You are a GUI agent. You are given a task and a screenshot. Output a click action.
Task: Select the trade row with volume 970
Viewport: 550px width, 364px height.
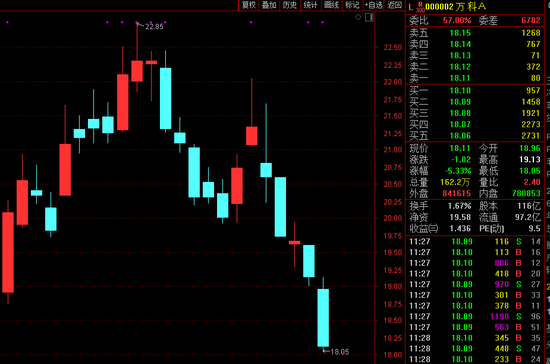tap(475, 284)
